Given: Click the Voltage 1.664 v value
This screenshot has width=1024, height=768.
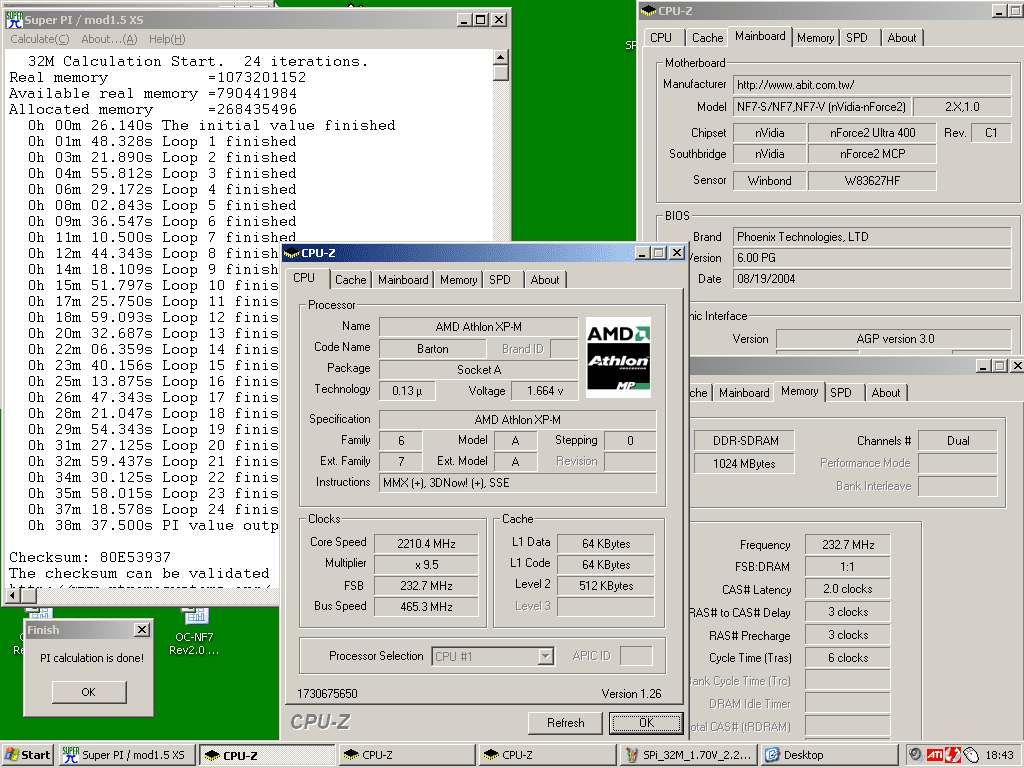Looking at the screenshot, I should click(544, 391).
